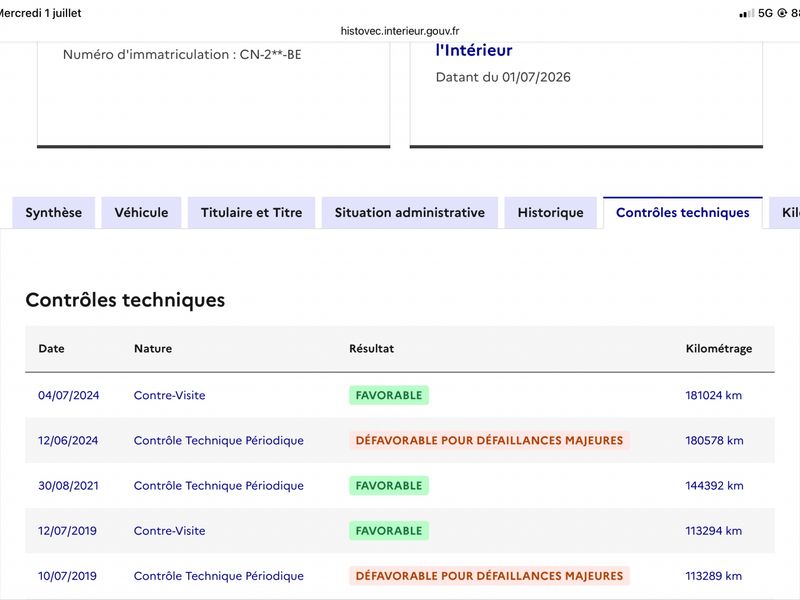Click the immatriculation number CN-2**-BE text

pyautogui.click(x=270, y=55)
